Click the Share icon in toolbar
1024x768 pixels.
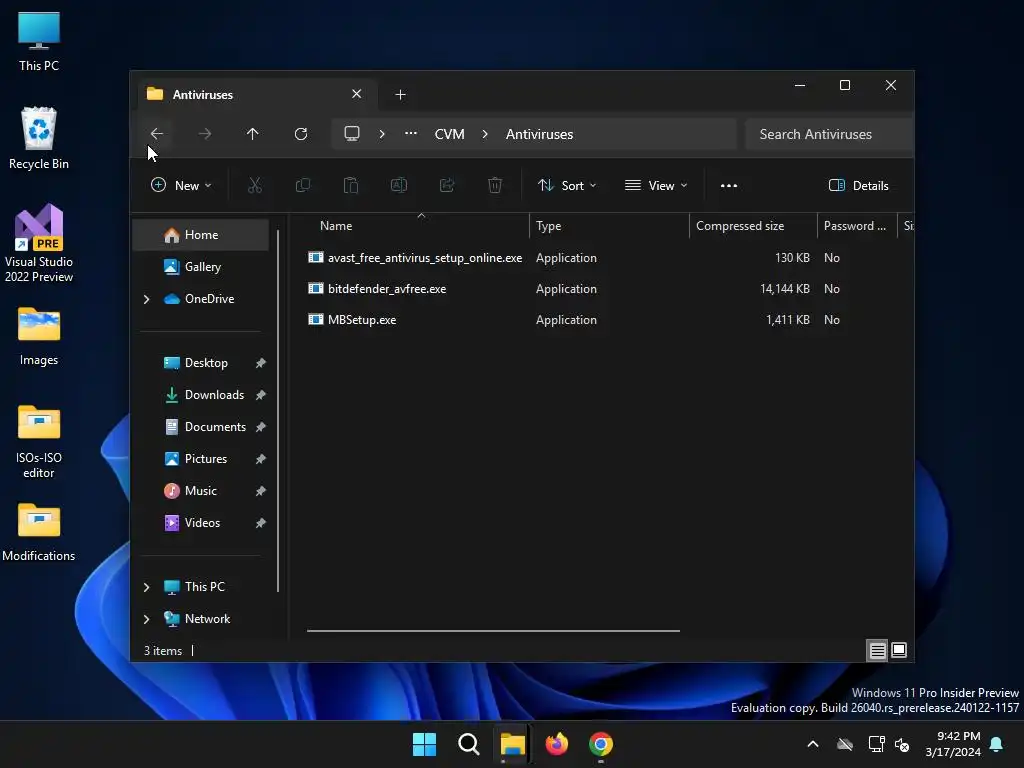(447, 185)
